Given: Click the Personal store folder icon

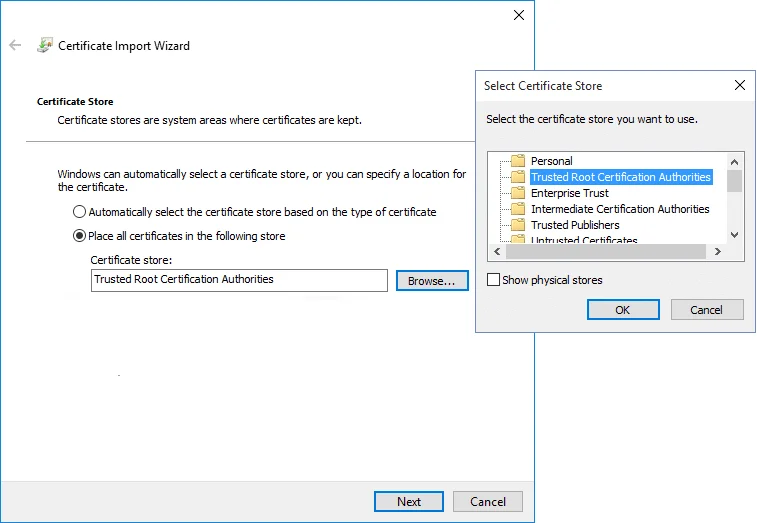Looking at the screenshot, I should pyautogui.click(x=518, y=160).
